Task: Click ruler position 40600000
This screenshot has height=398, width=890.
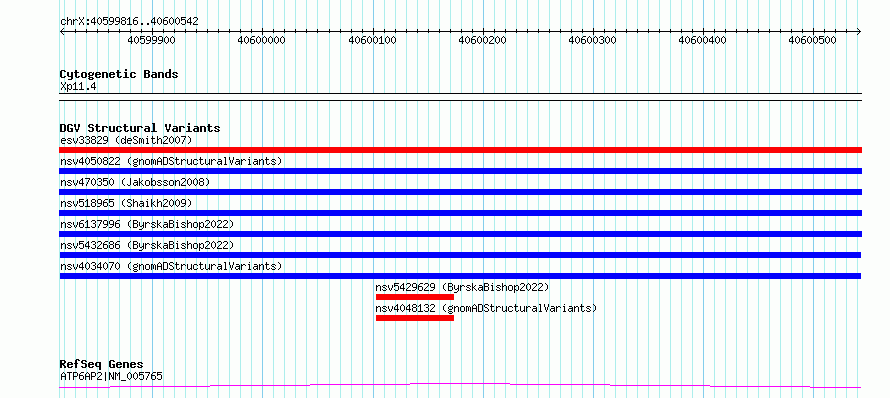Action: click(x=262, y=40)
